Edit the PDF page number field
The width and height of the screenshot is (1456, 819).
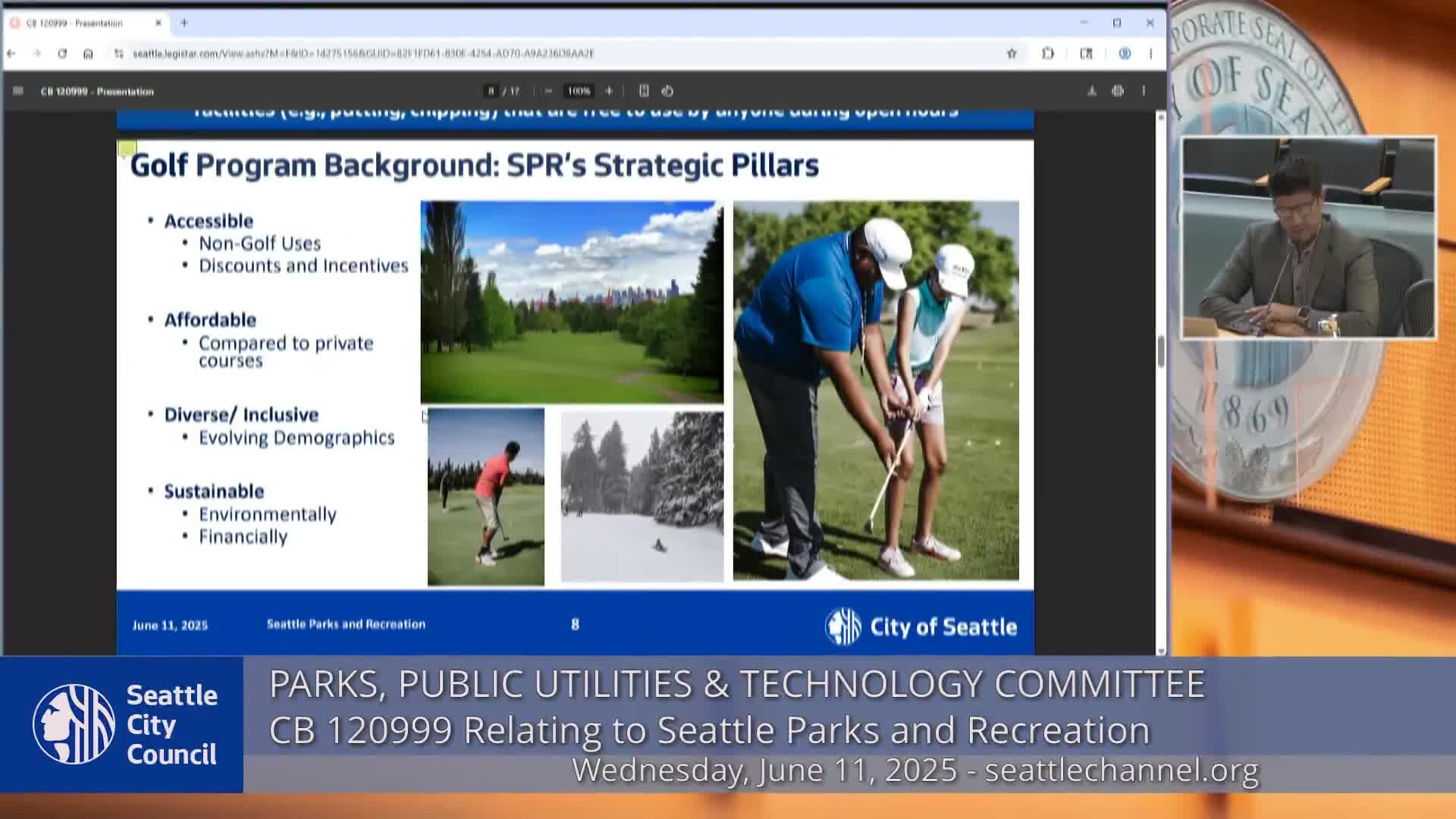(491, 91)
